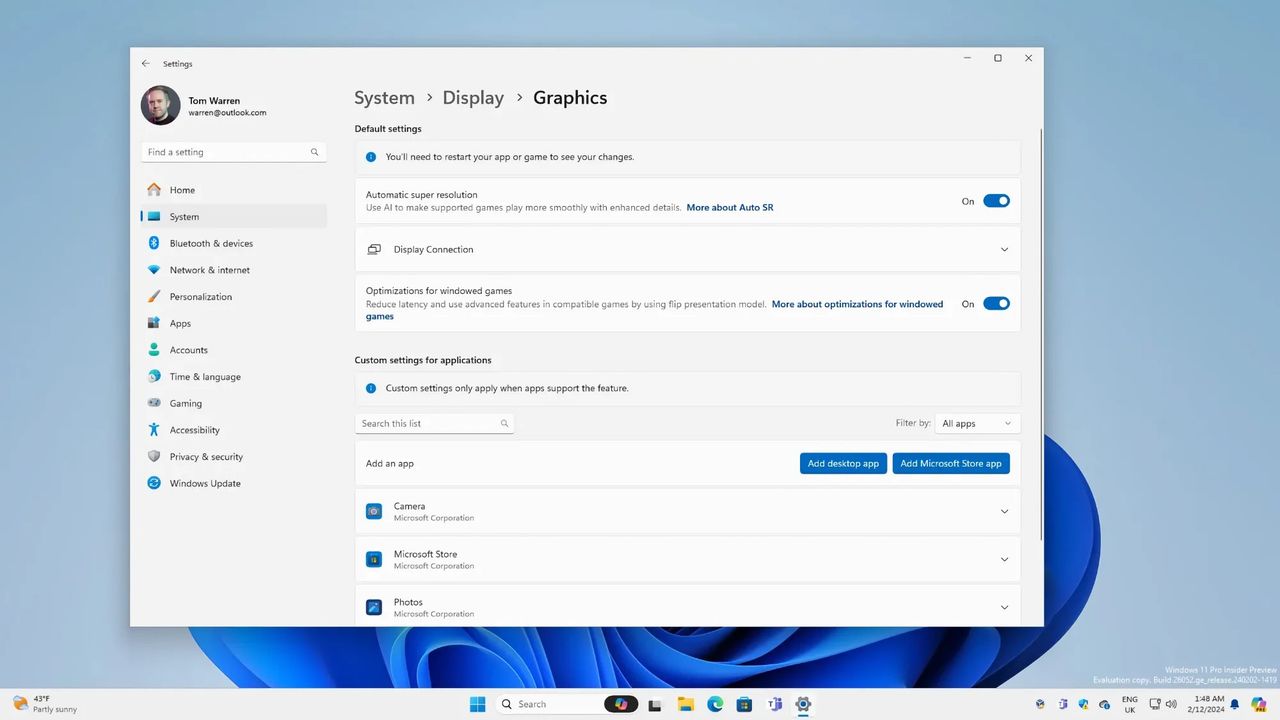Expand the Microsoft Store app entry
Screen dimensions: 1280x720
click(x=1004, y=559)
